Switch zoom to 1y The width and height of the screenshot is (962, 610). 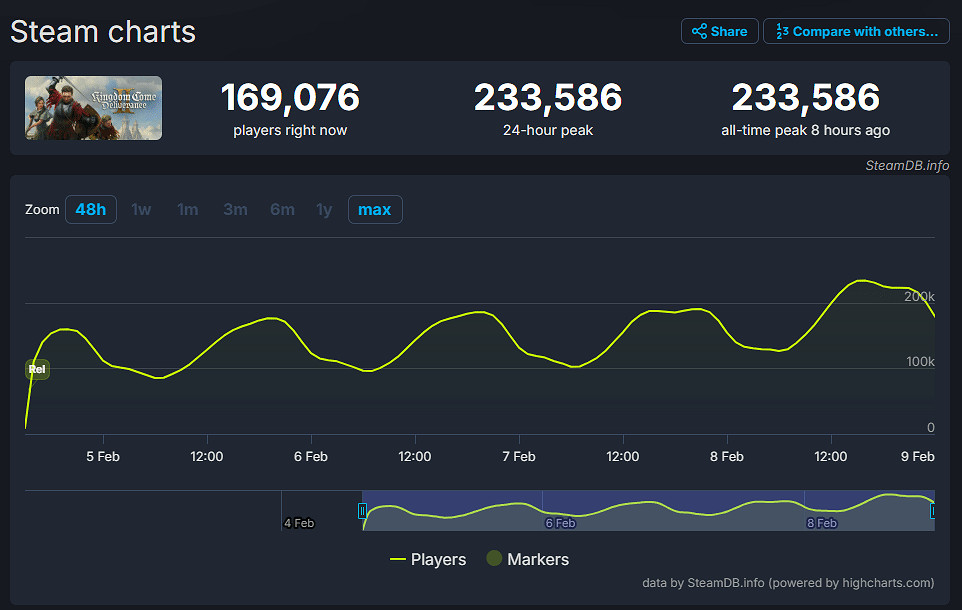point(324,209)
